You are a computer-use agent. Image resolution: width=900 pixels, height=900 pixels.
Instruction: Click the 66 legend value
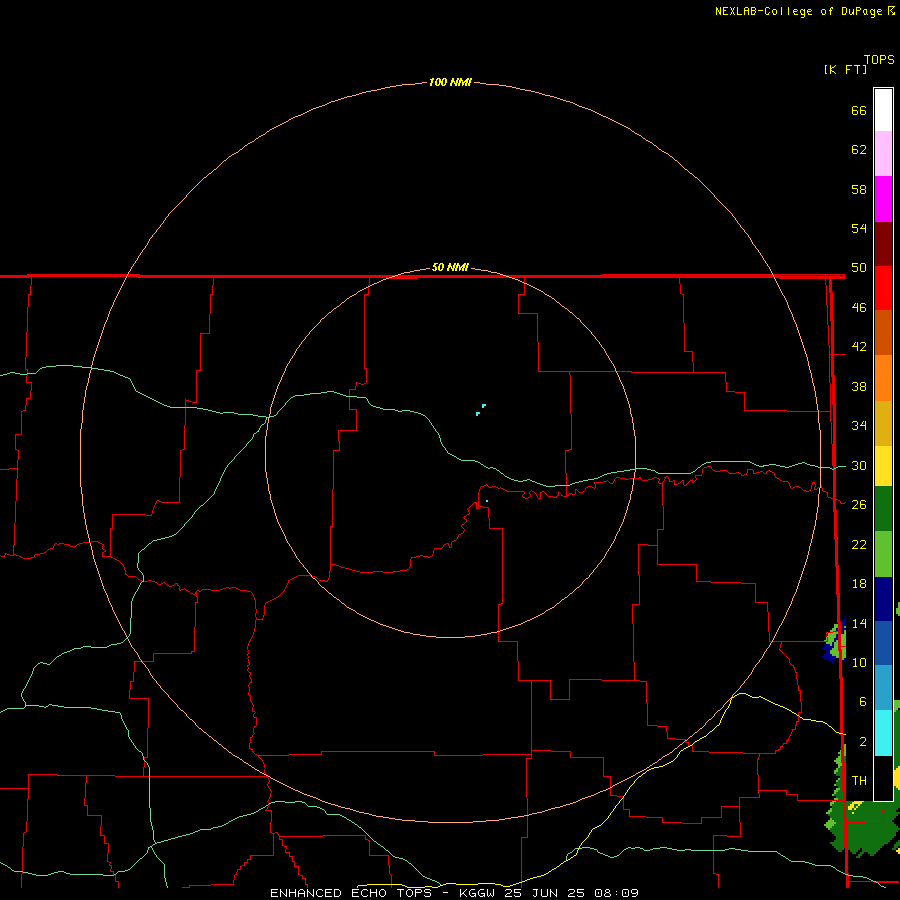click(859, 110)
